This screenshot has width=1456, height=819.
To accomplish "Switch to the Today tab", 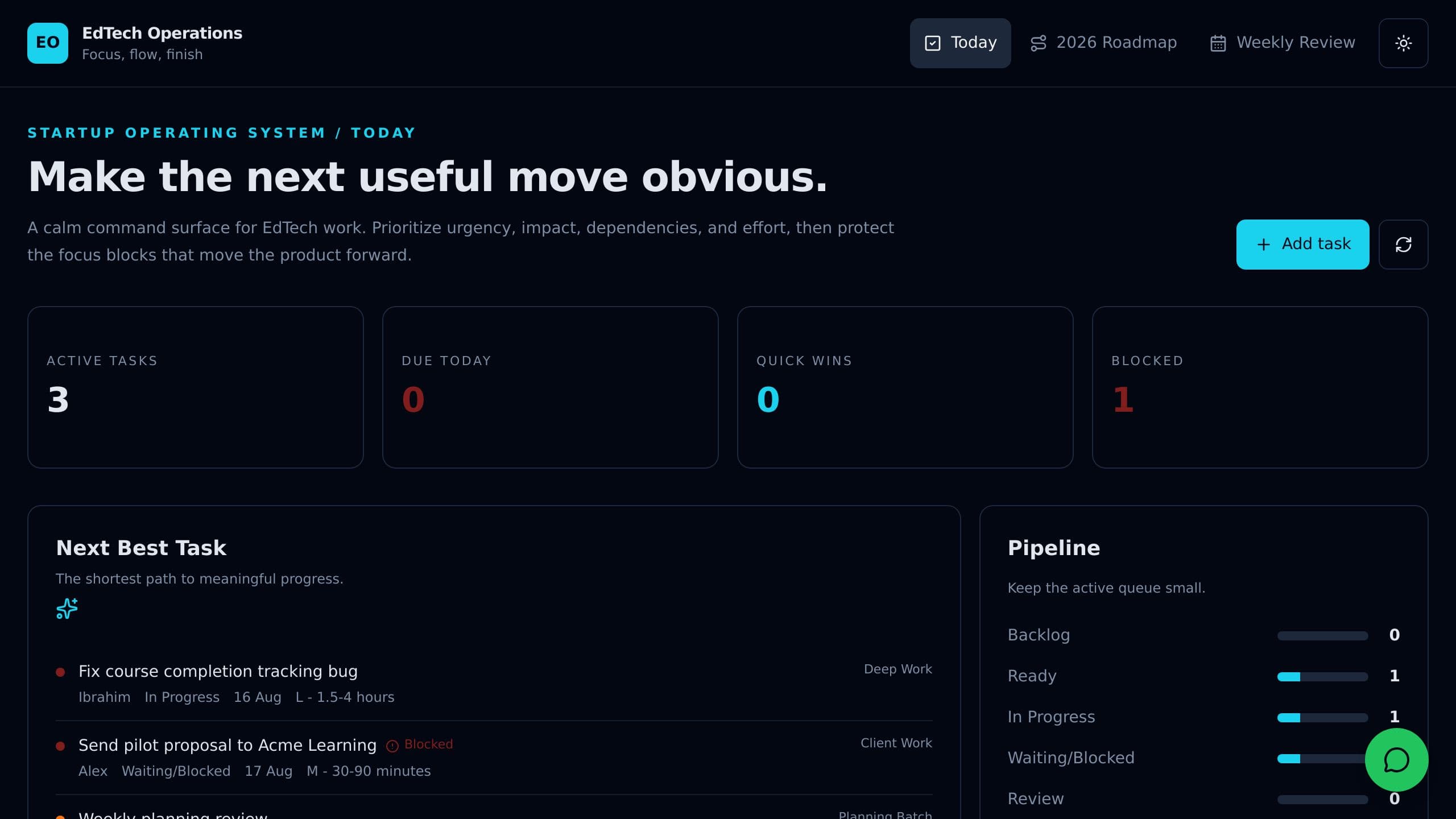I will tap(960, 43).
